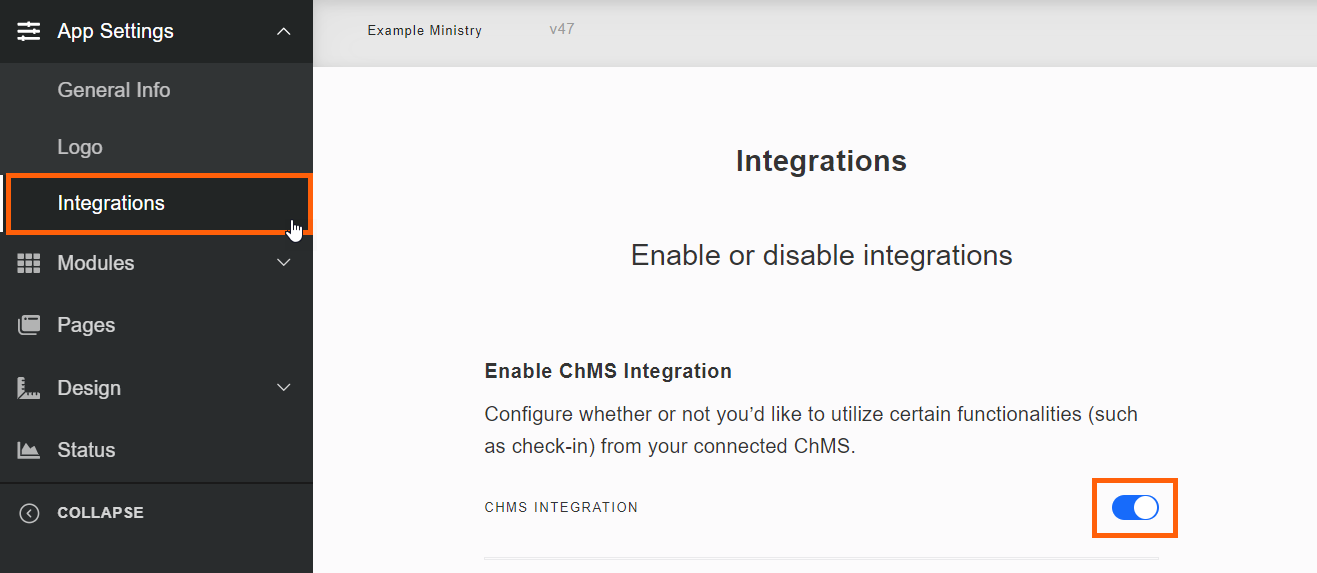
Task: Click the circled arrow collapse icon
Action: [29, 513]
